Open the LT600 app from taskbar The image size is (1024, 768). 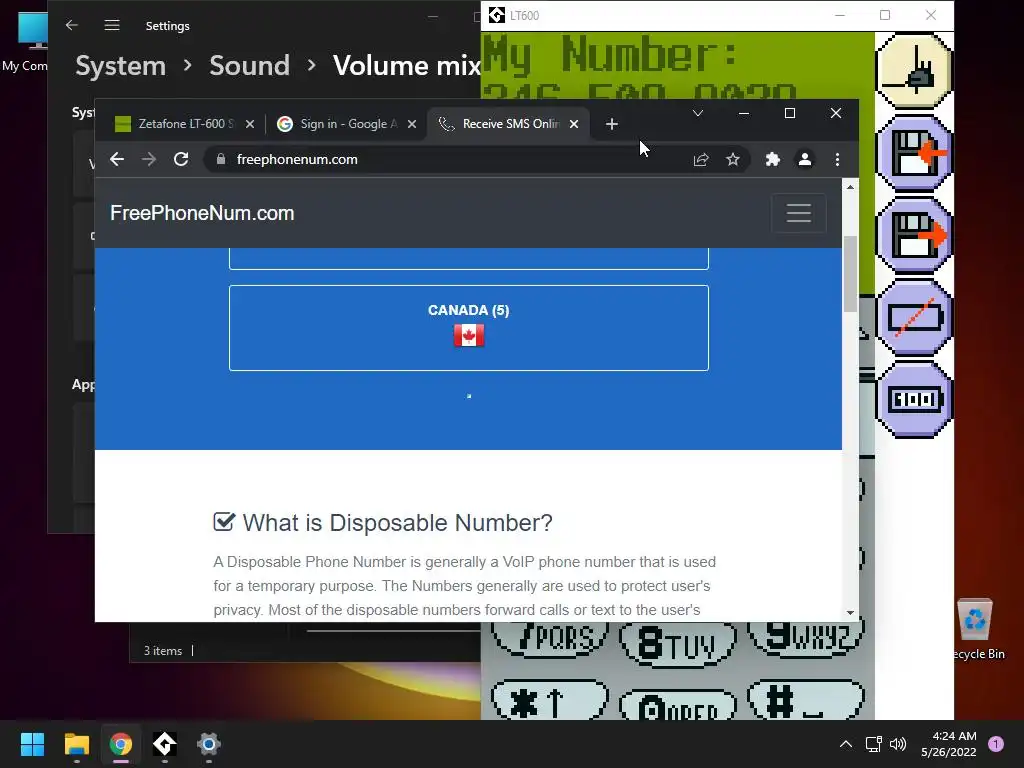coord(165,744)
